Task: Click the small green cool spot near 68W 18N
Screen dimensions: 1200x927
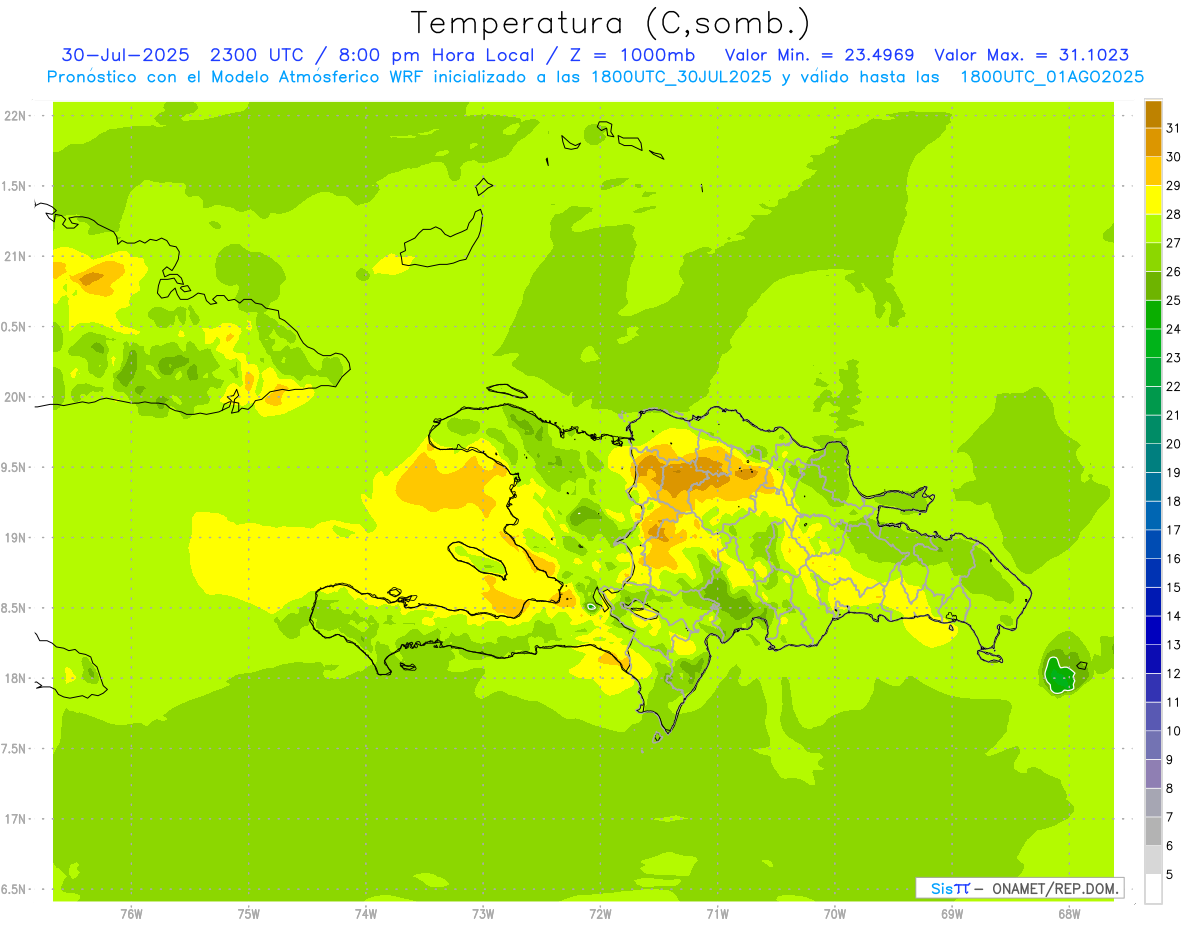Action: point(1059,673)
